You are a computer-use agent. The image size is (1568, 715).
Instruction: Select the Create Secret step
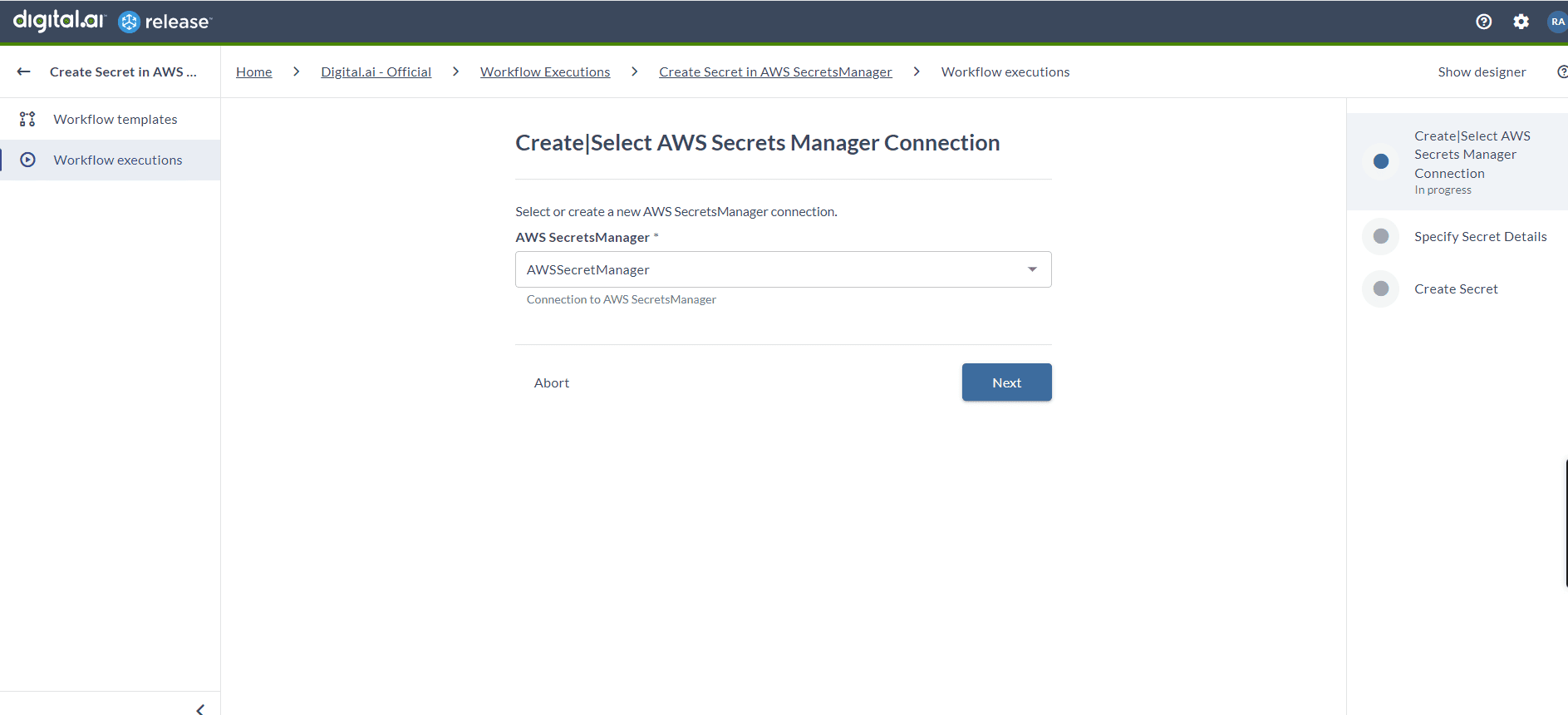pos(1457,288)
